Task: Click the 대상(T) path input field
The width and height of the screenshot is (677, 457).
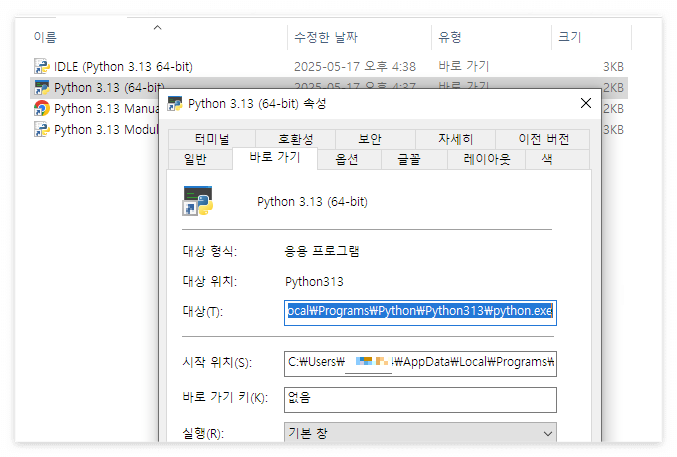Action: (x=420, y=313)
